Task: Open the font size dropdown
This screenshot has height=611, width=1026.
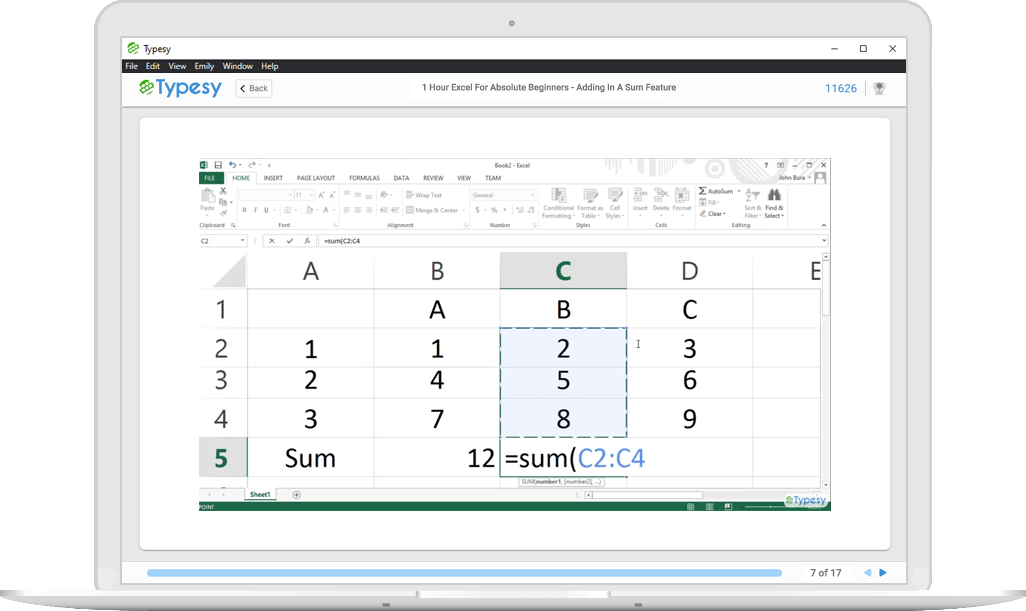Action: click(x=311, y=195)
